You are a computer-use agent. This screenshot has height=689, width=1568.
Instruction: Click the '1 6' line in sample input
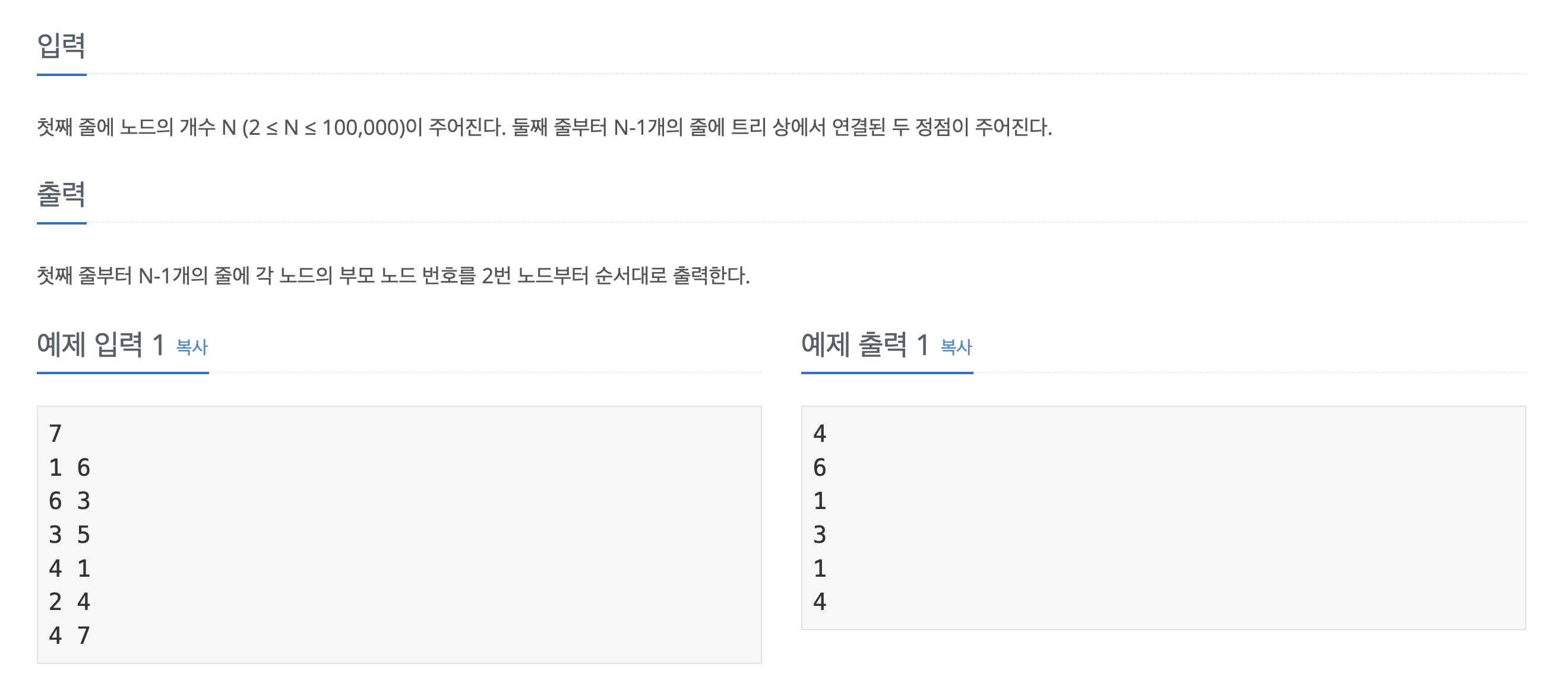(69, 467)
